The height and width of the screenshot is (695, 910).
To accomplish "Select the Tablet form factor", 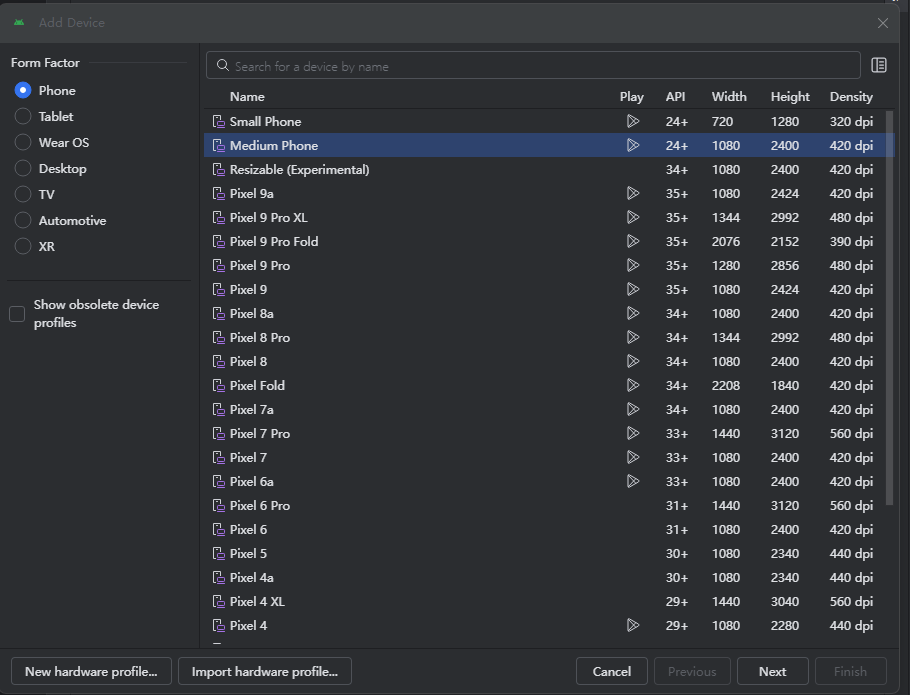I will pyautogui.click(x=23, y=117).
